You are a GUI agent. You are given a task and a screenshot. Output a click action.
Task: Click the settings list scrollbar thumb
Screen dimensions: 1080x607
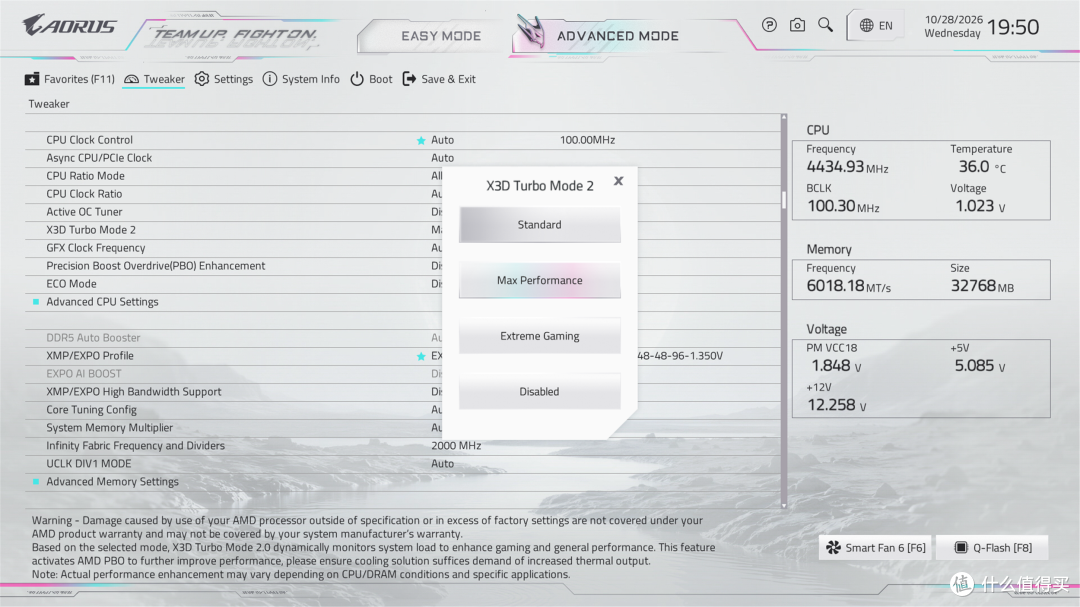pos(784,199)
